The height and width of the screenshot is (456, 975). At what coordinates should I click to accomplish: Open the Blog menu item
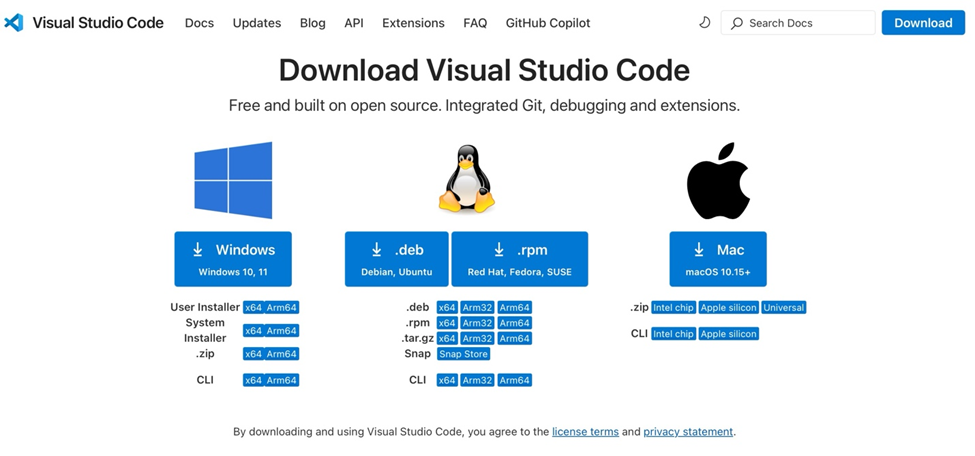click(313, 23)
